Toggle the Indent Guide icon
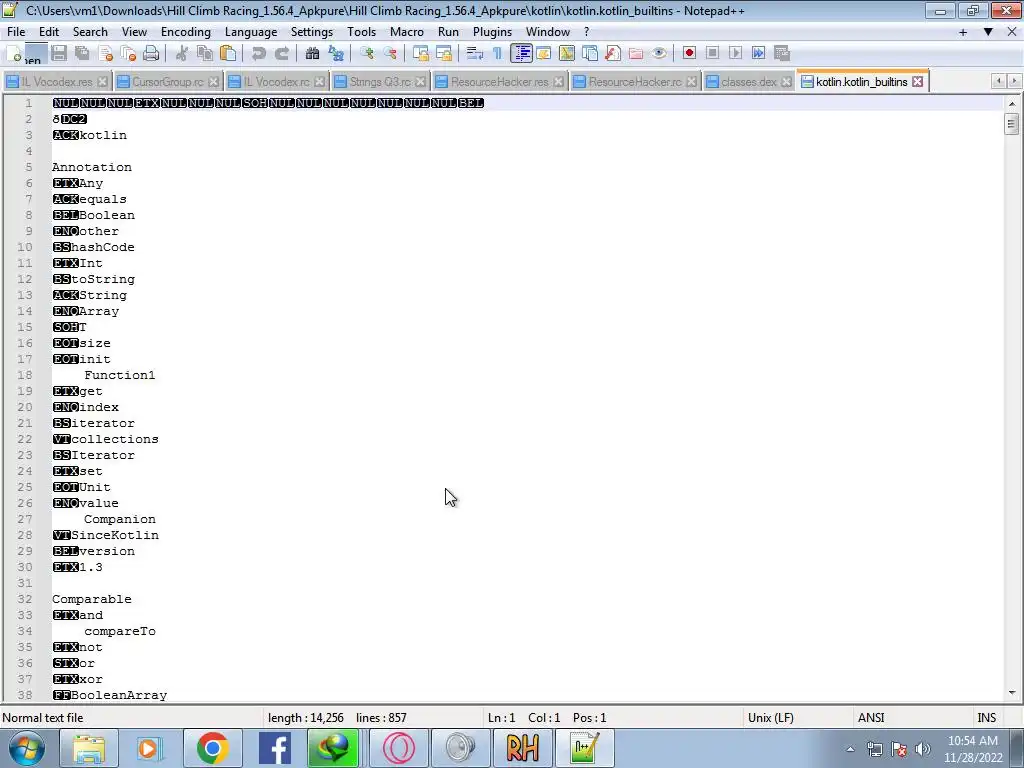 521,54
